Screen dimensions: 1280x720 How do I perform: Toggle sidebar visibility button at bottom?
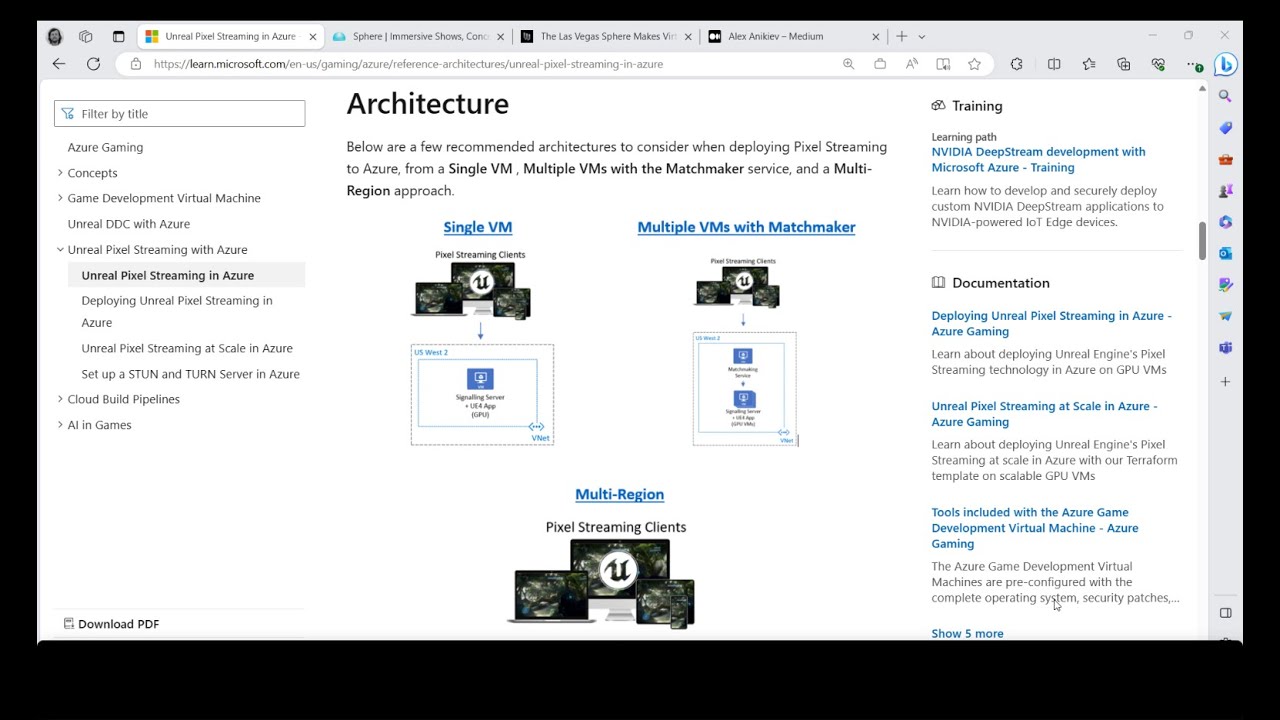(1225, 613)
